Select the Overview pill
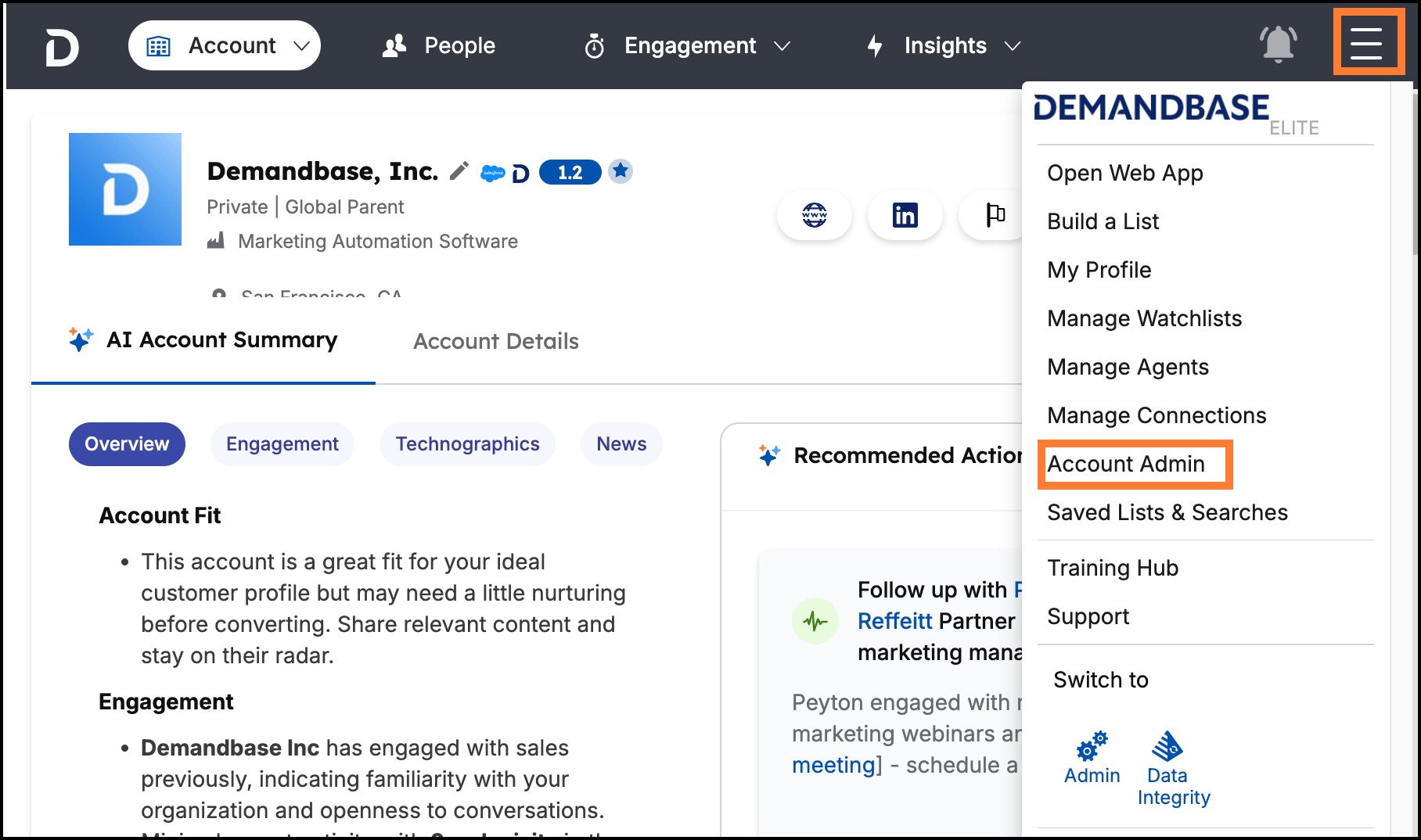 127,444
